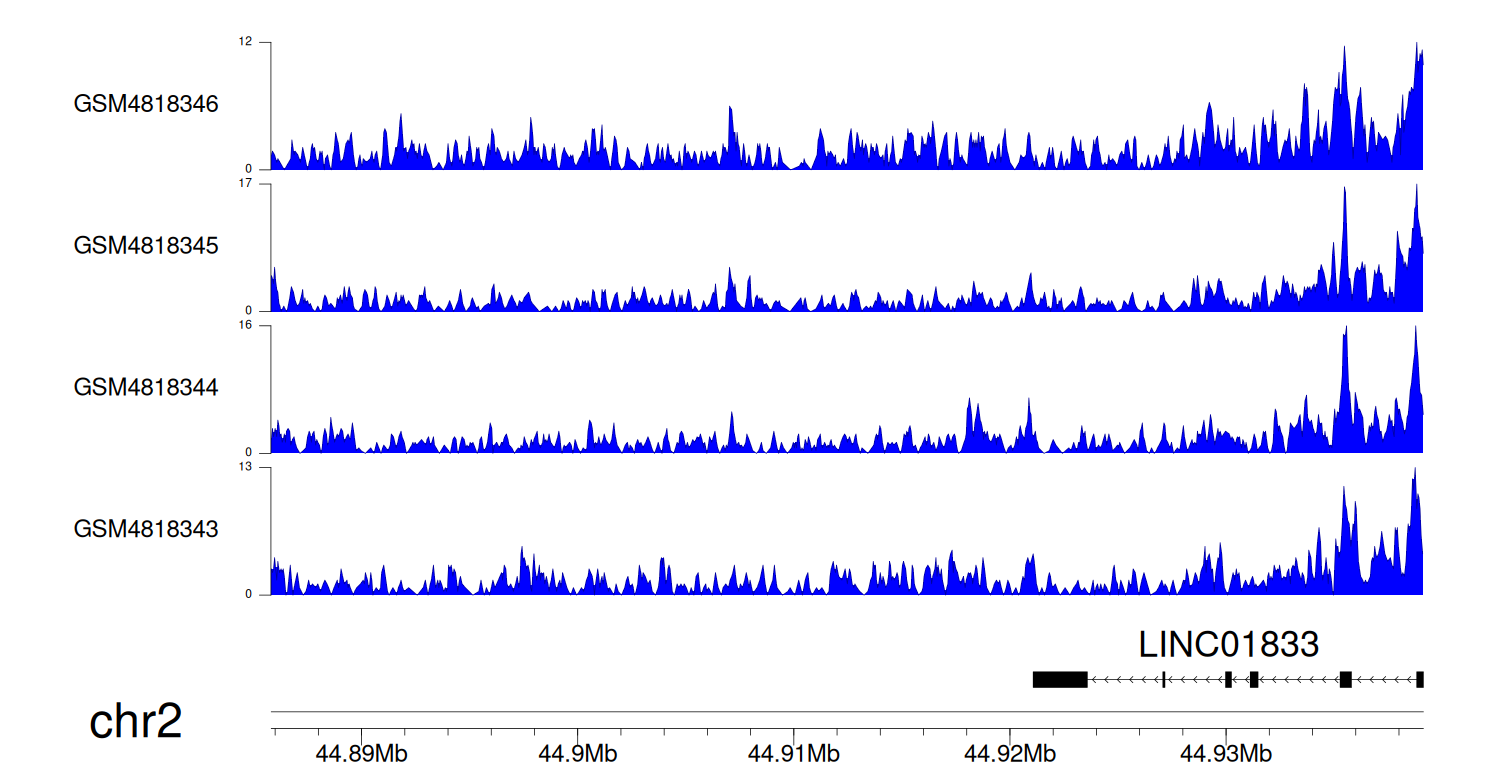Click the 44.89Mb axis tick label
This screenshot has height=780, width=1500.
[361, 753]
